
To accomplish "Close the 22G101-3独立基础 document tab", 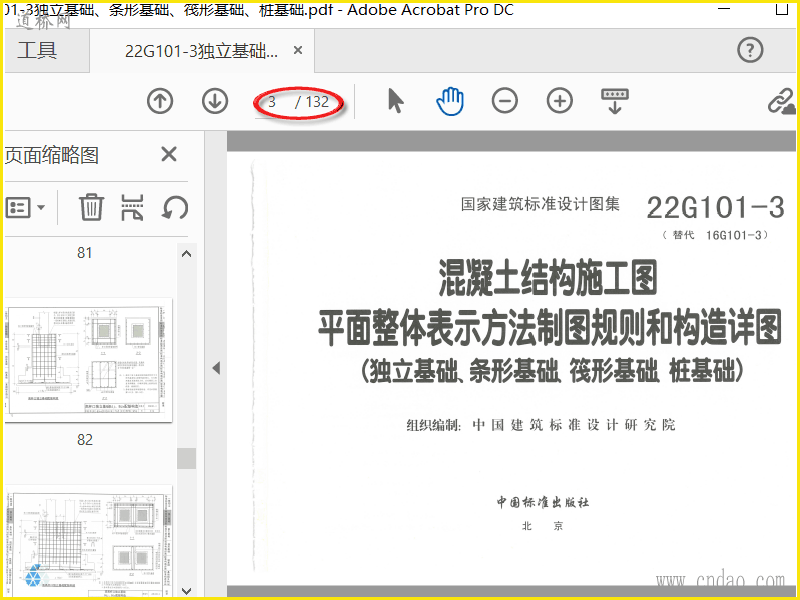I will [x=298, y=50].
